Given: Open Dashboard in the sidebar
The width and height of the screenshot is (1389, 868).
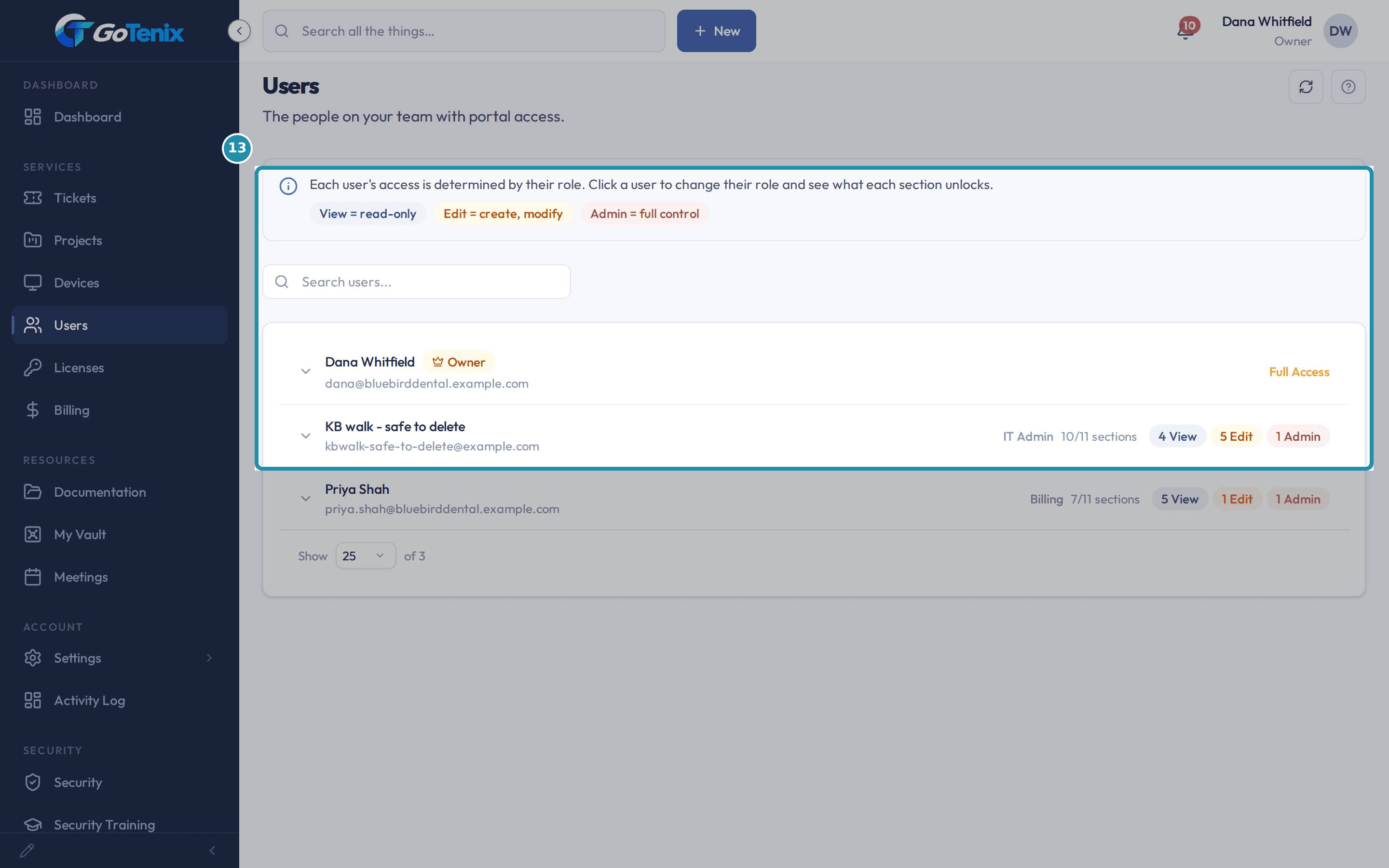Looking at the screenshot, I should [120, 117].
